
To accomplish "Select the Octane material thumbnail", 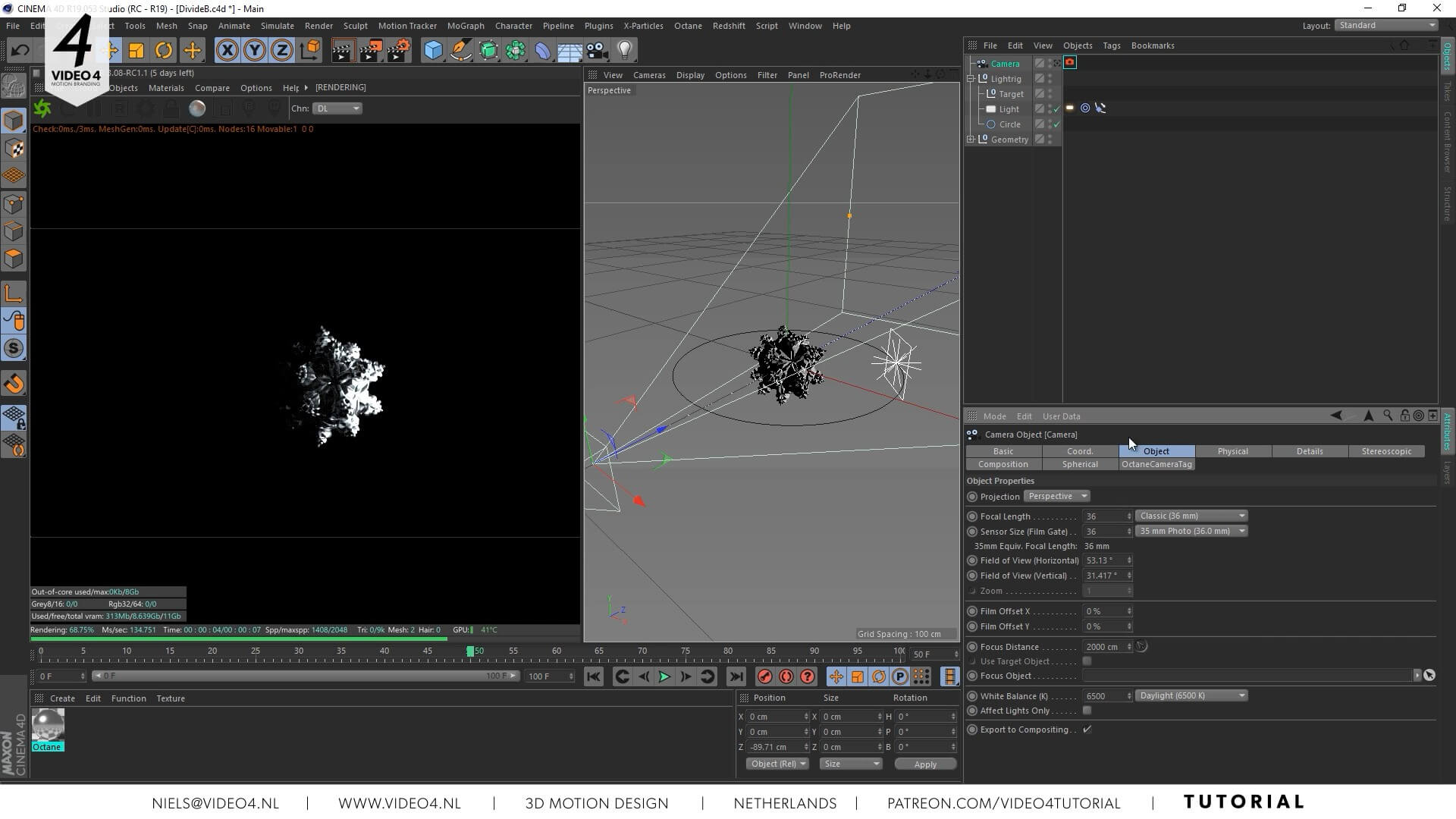I will pyautogui.click(x=48, y=725).
